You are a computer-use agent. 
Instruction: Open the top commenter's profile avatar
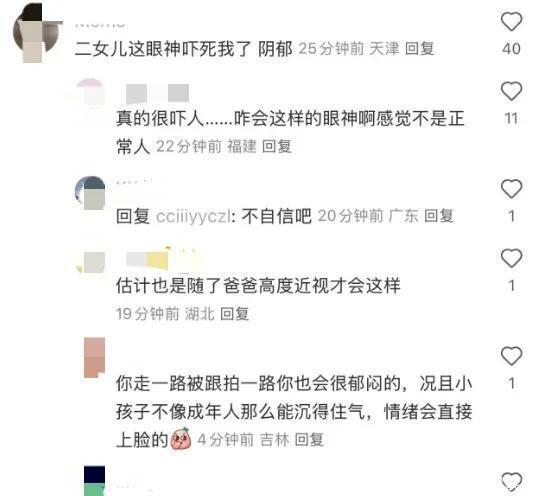pos(38,33)
